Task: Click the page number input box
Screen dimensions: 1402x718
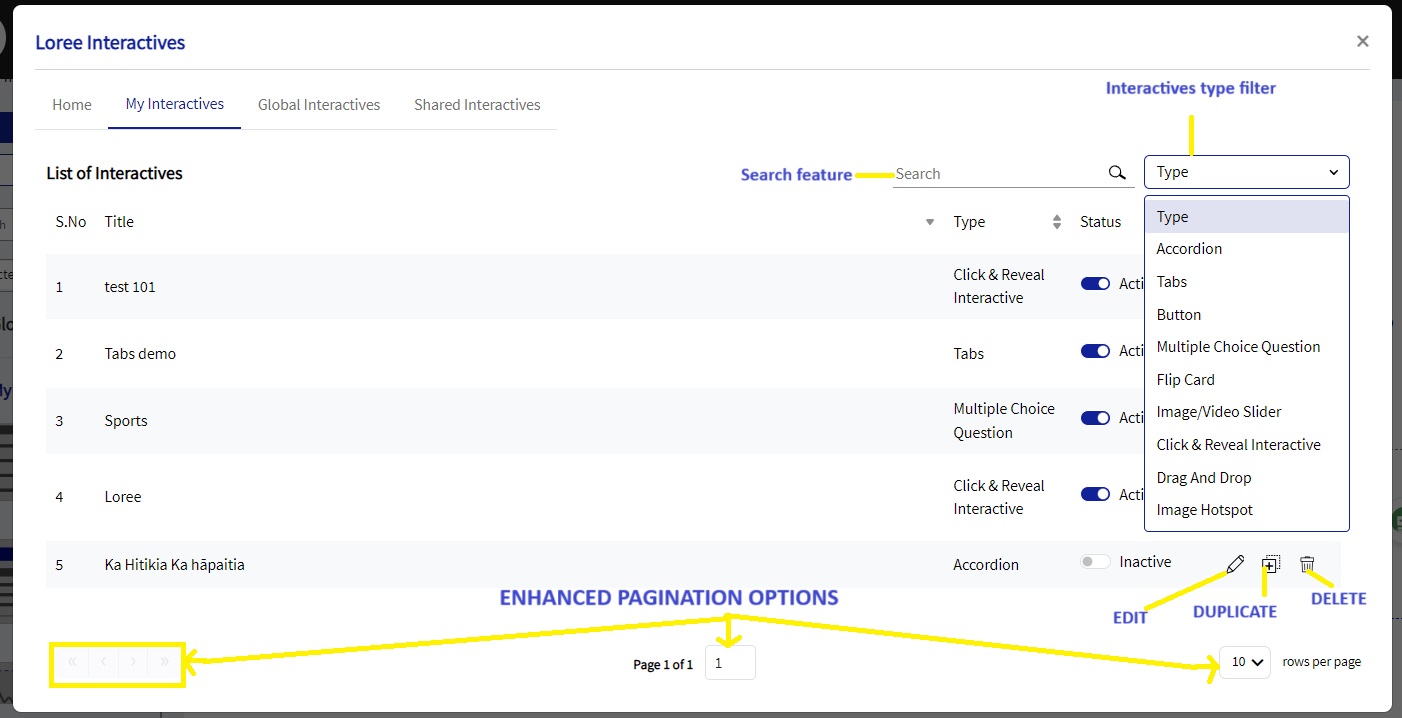Action: coord(730,663)
